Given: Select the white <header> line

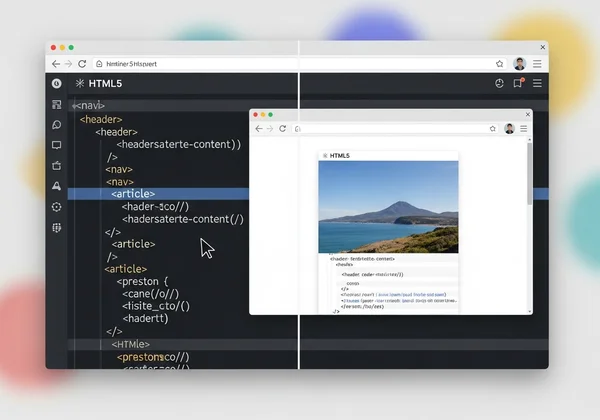Looking at the screenshot, I should [116, 132].
